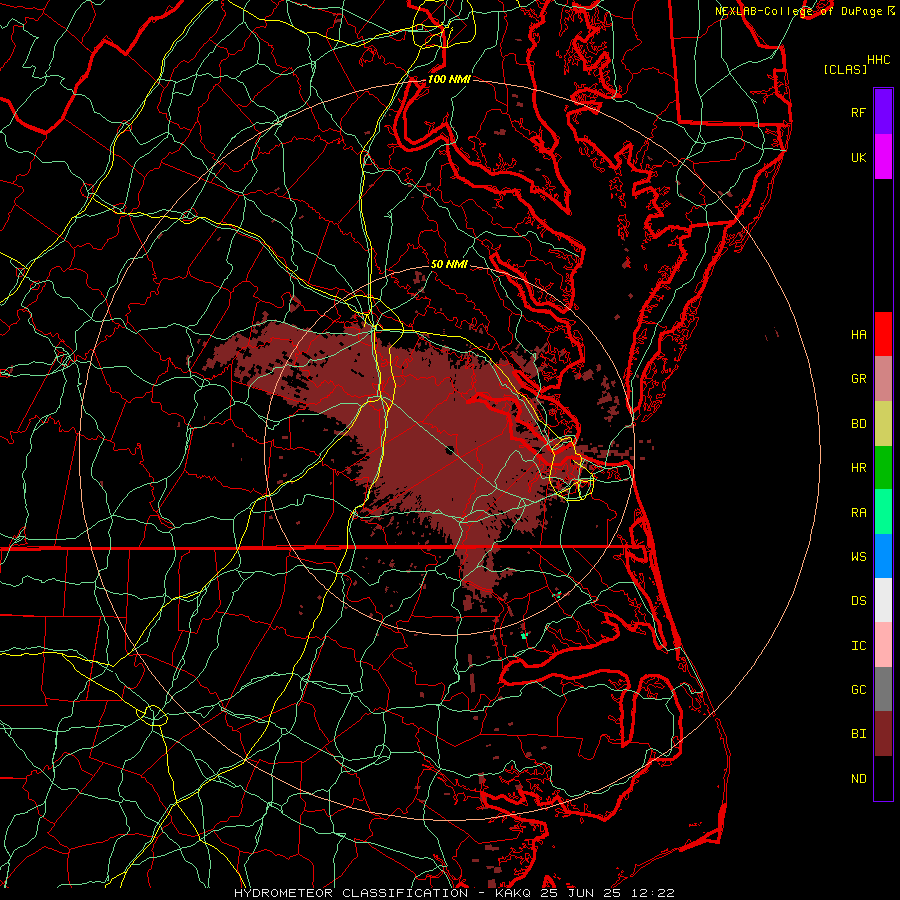Click the DS white legend swatch
Viewport: 900px width, 900px height.
(x=883, y=600)
